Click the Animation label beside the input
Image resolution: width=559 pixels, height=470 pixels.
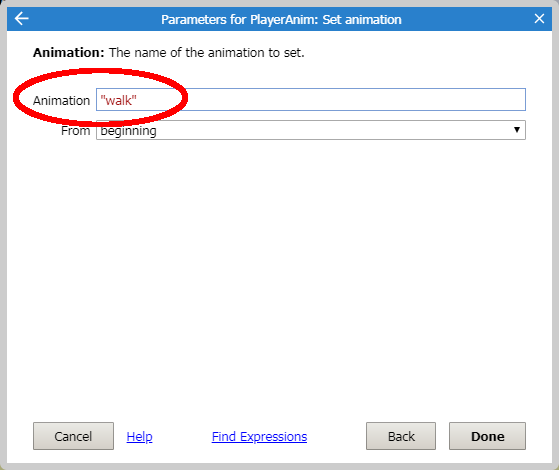pos(61,101)
